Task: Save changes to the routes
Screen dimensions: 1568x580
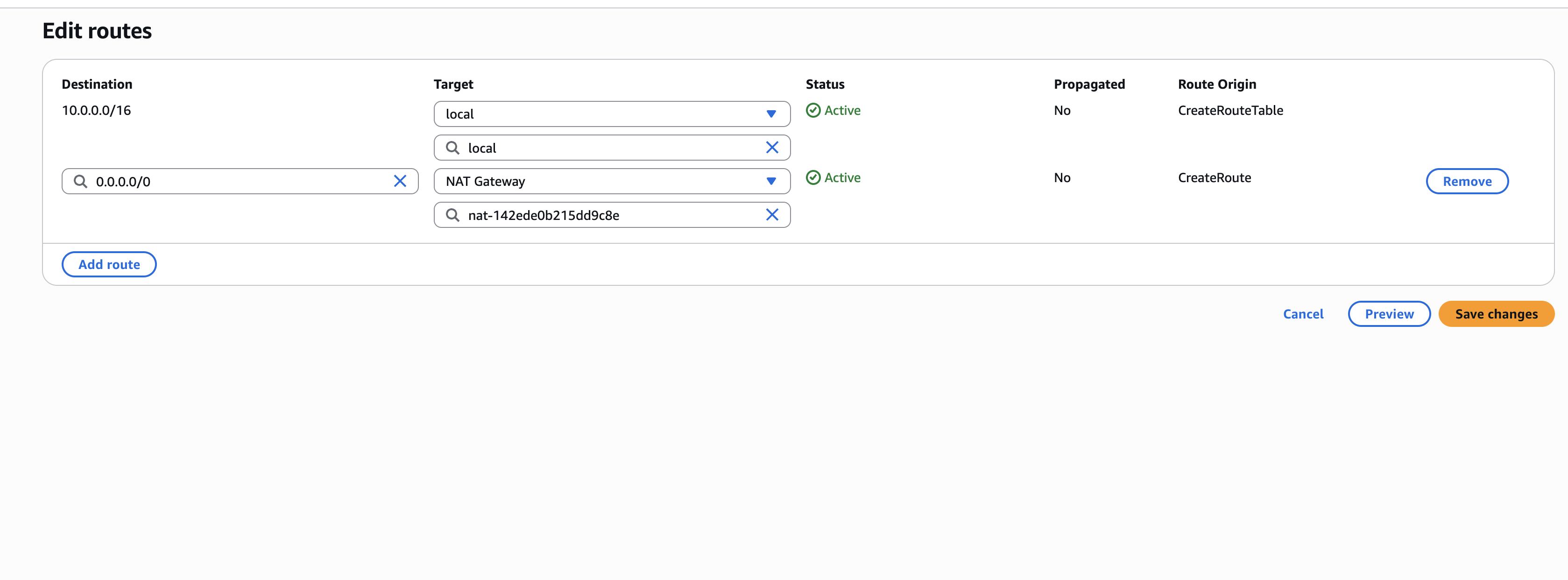Action: tap(1496, 313)
